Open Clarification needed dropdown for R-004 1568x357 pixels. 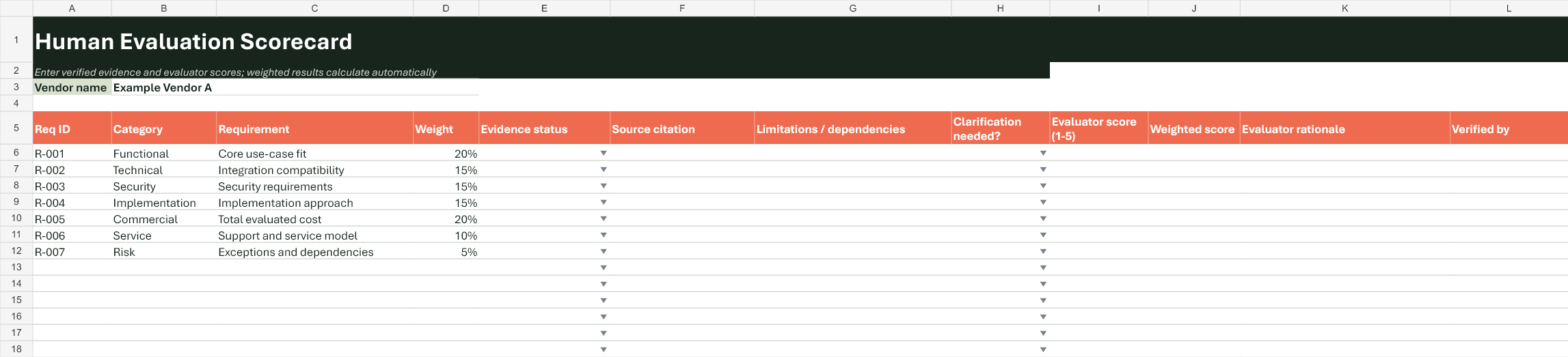click(1043, 202)
